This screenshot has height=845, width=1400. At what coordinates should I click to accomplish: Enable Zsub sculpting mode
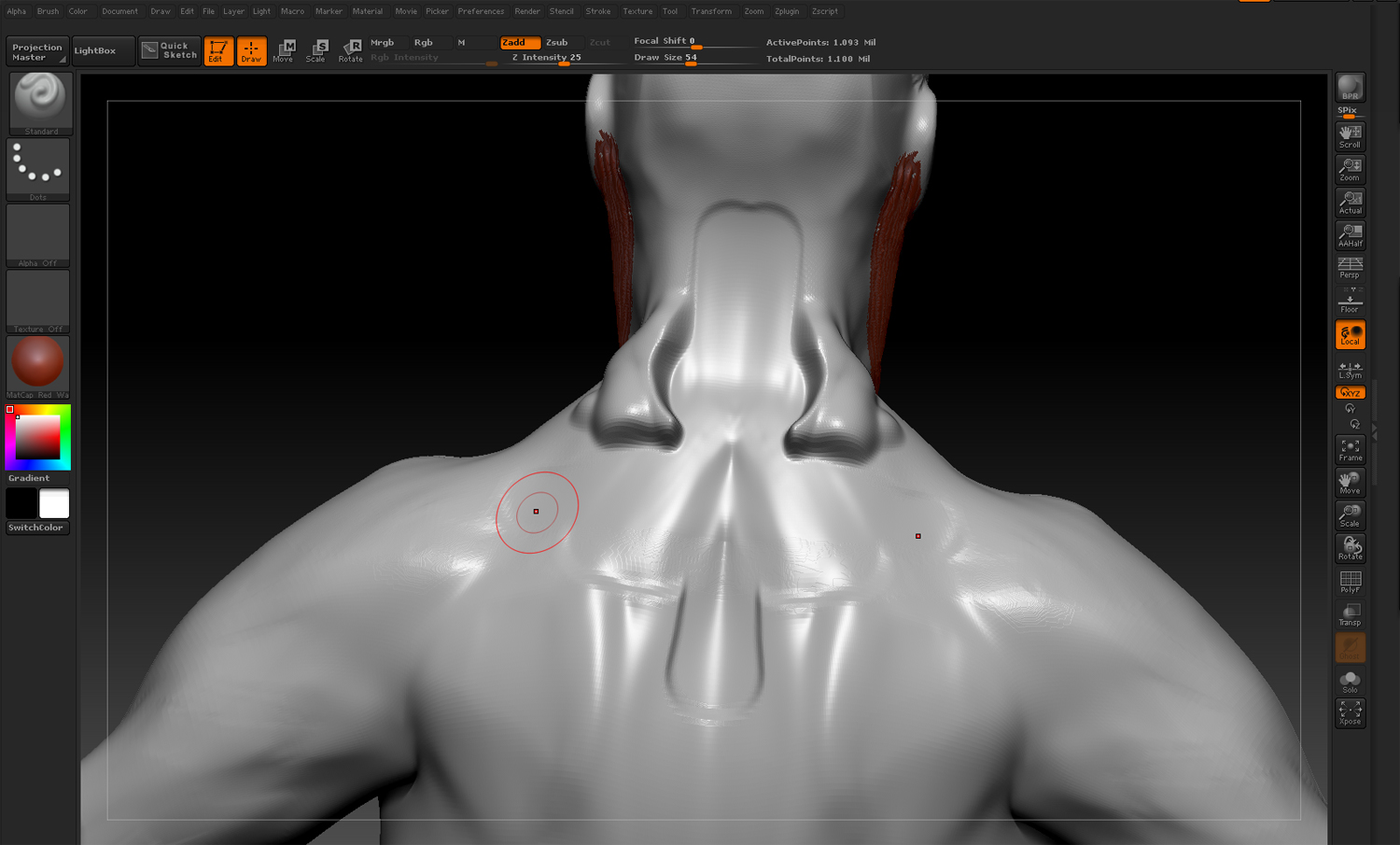557,42
